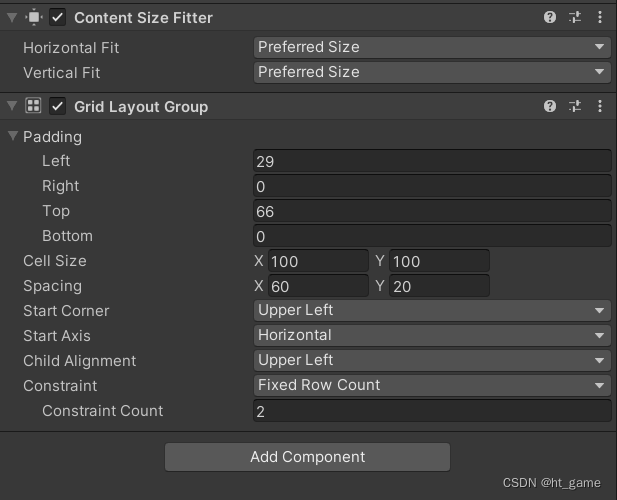
Task: Click the Cell Size X letter label
Action: [x=259, y=261]
